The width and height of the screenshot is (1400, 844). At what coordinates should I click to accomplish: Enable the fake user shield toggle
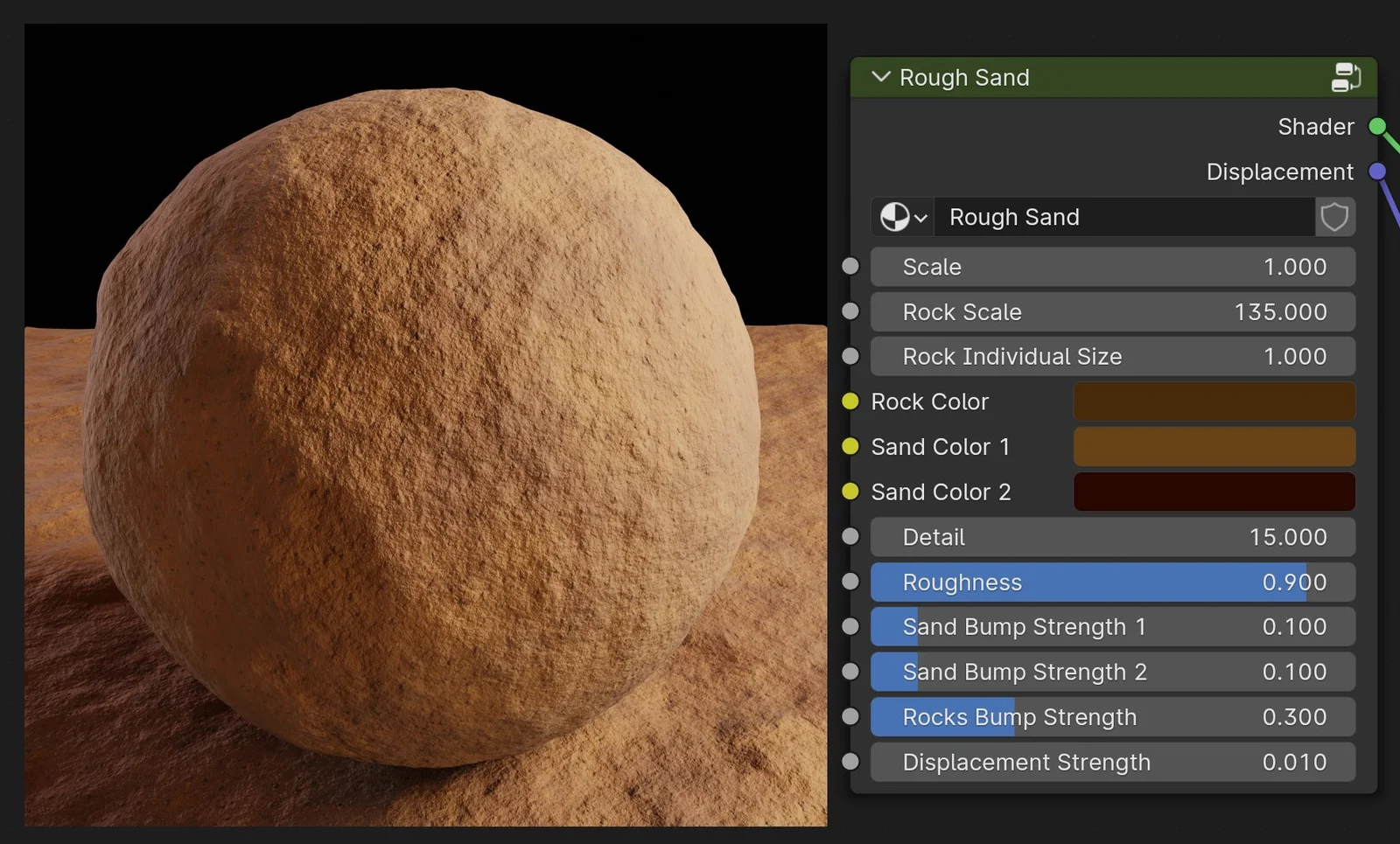point(1335,217)
